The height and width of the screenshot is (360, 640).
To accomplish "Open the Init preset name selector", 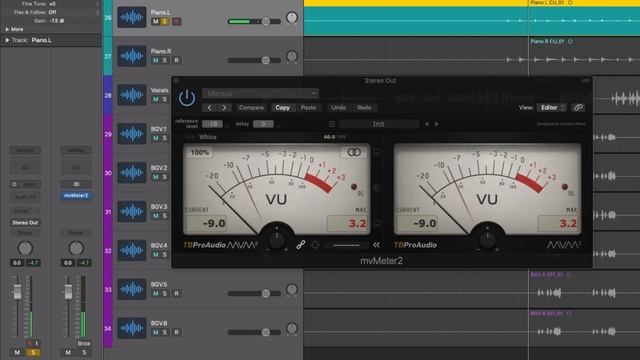I will (x=379, y=124).
